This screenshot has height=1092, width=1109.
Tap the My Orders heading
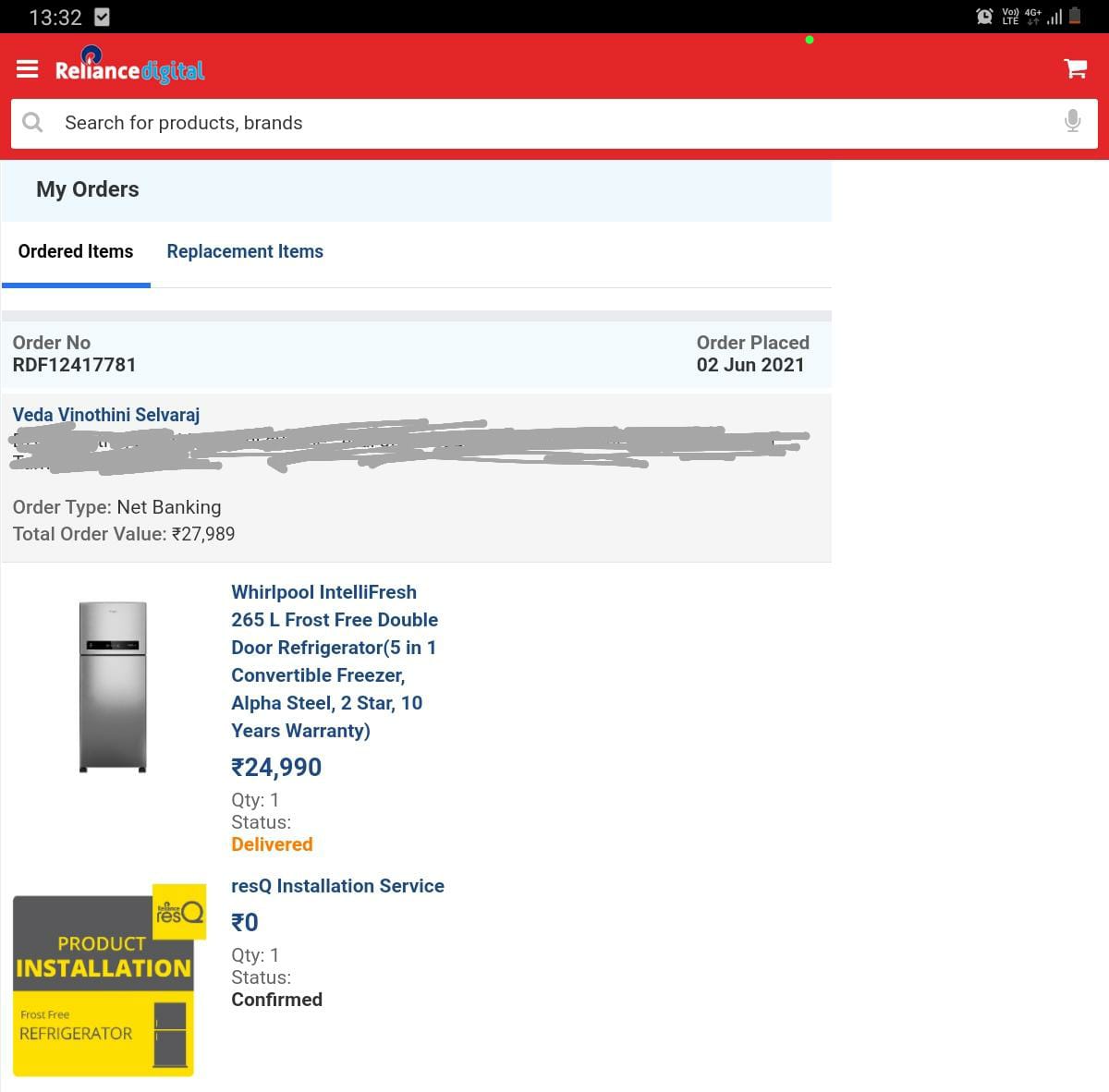tap(88, 189)
